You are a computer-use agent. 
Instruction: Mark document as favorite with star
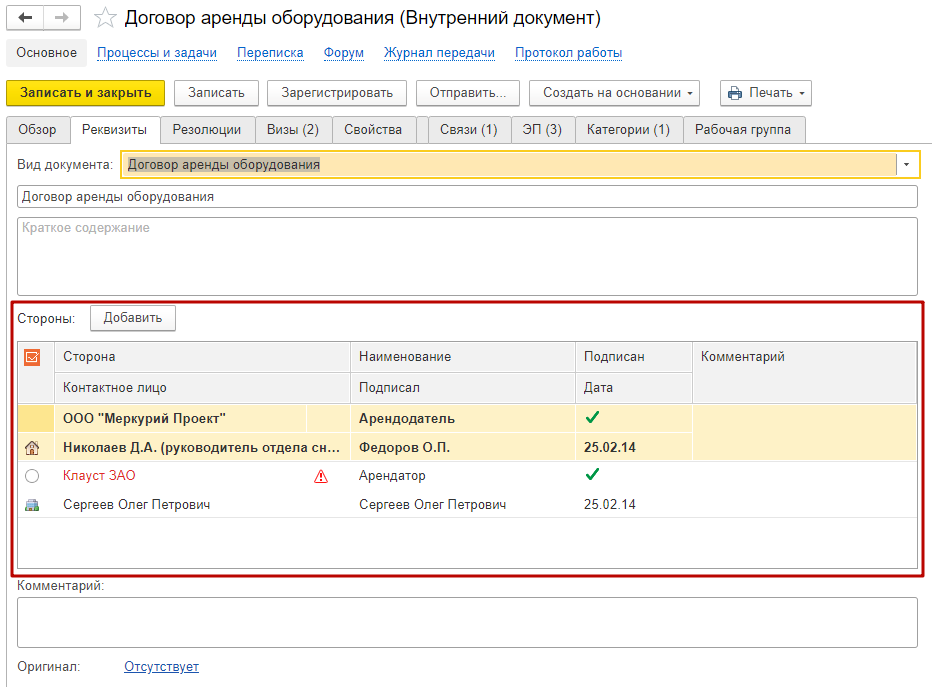[104, 19]
